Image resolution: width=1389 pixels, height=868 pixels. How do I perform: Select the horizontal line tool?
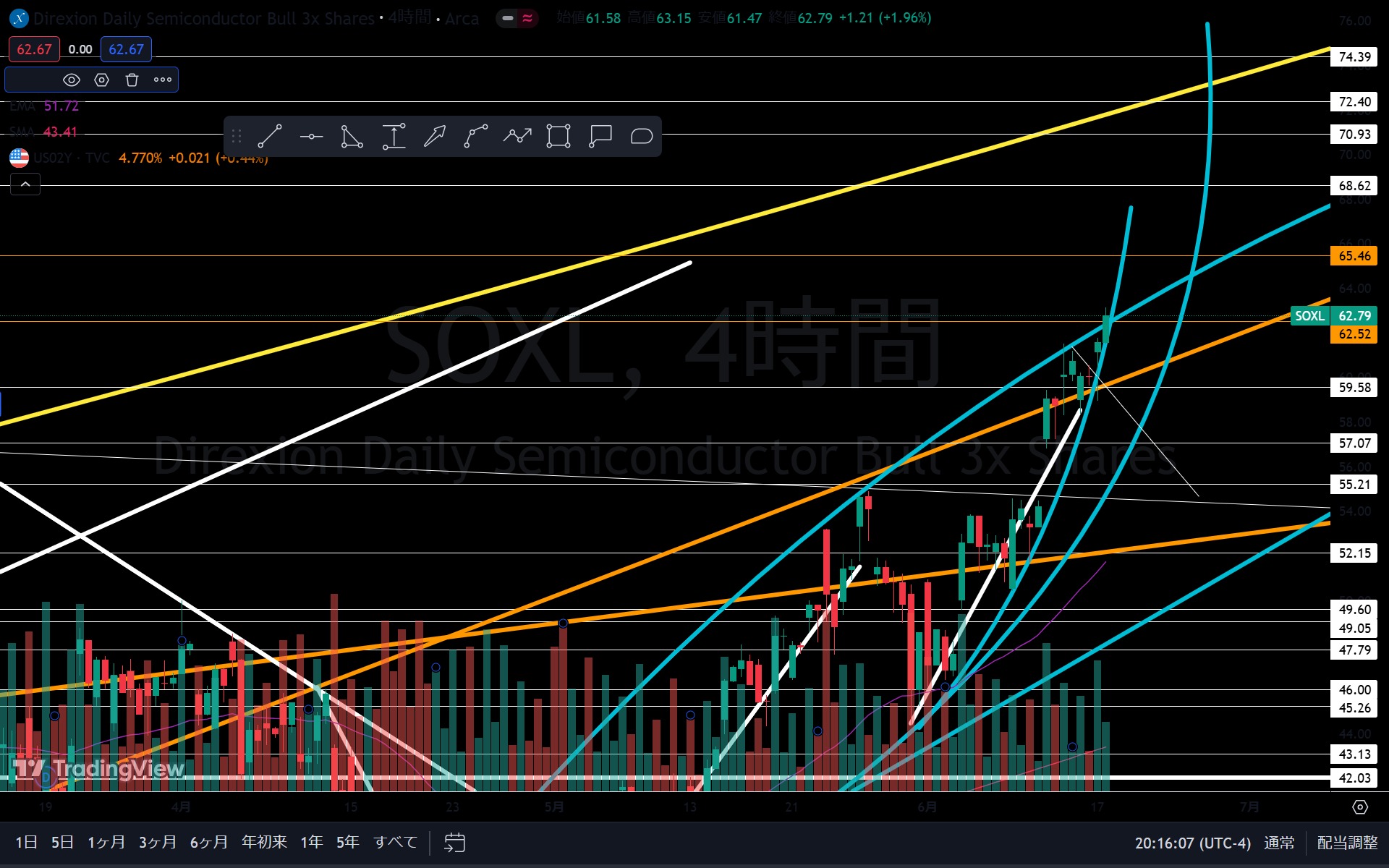pos(311,136)
